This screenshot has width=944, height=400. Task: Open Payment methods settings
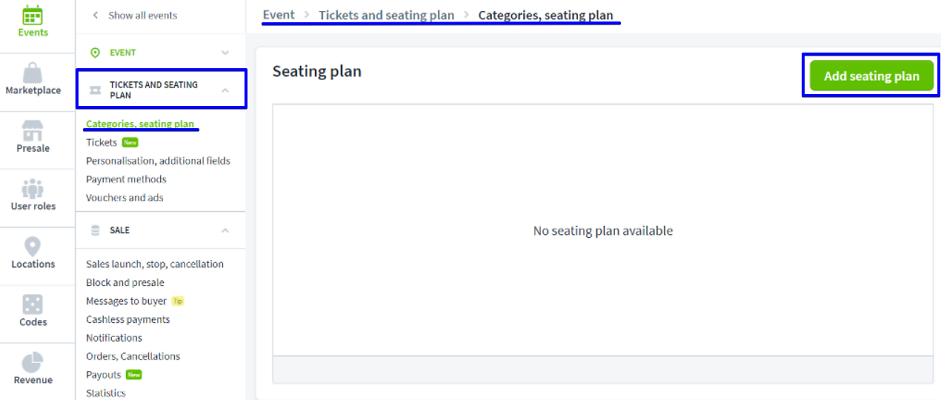coord(126,179)
